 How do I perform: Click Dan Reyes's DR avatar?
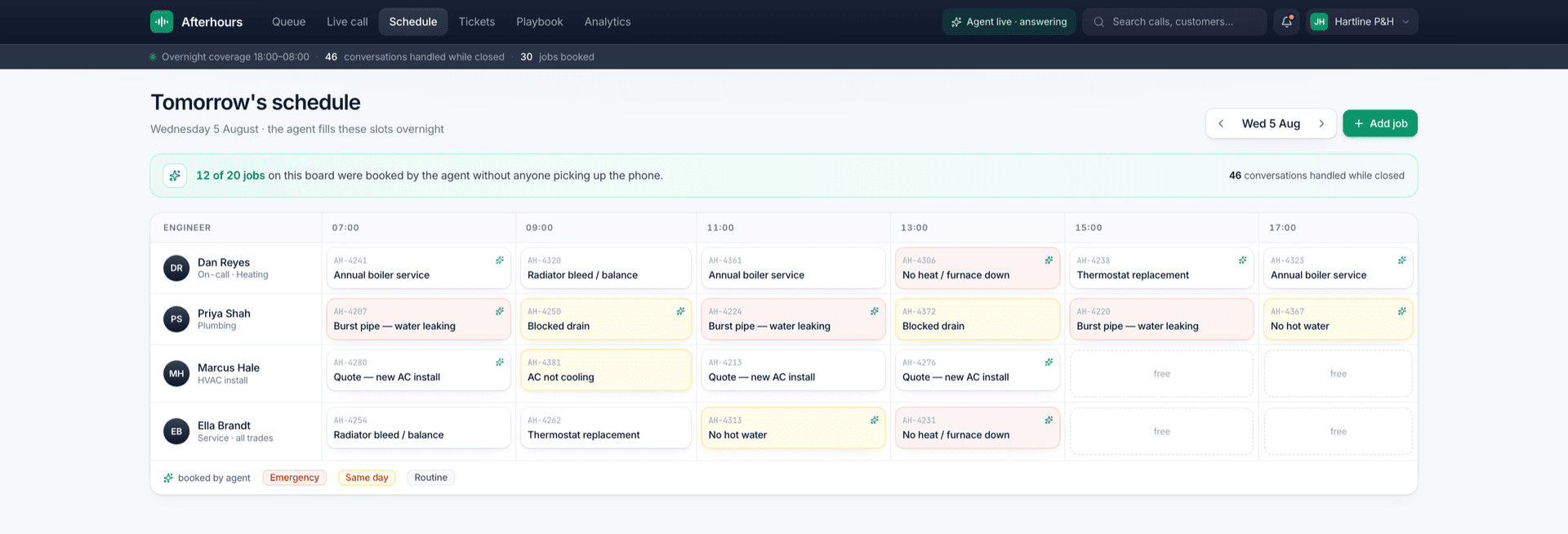point(176,268)
